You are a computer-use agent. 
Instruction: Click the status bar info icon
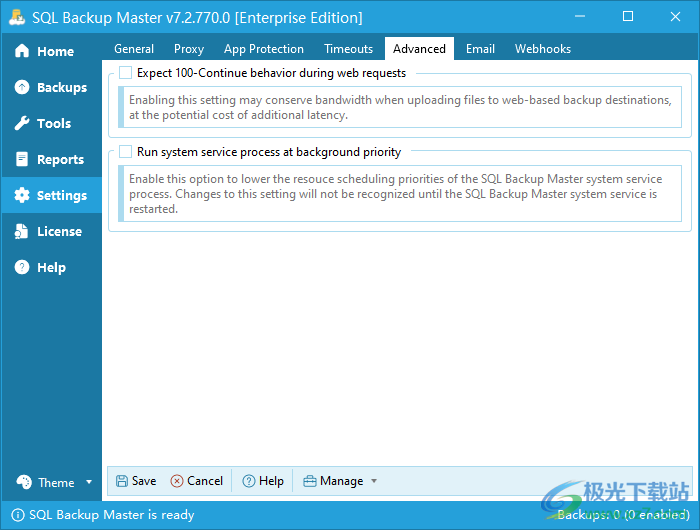coord(17,515)
